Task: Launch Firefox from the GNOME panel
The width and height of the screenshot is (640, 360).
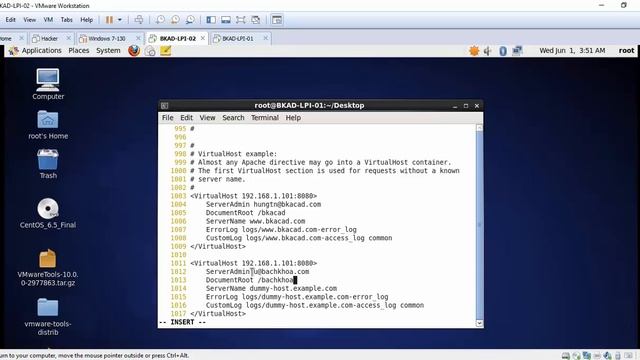Action: point(134,51)
